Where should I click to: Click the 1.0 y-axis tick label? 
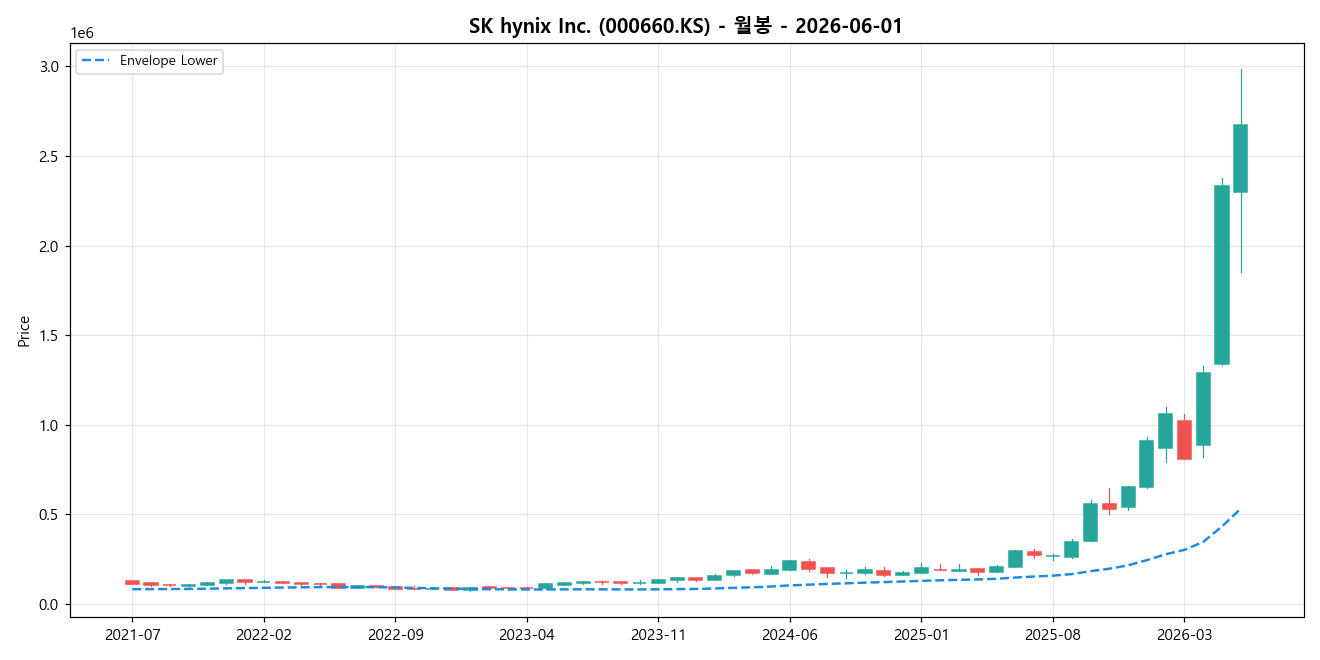tap(51, 425)
